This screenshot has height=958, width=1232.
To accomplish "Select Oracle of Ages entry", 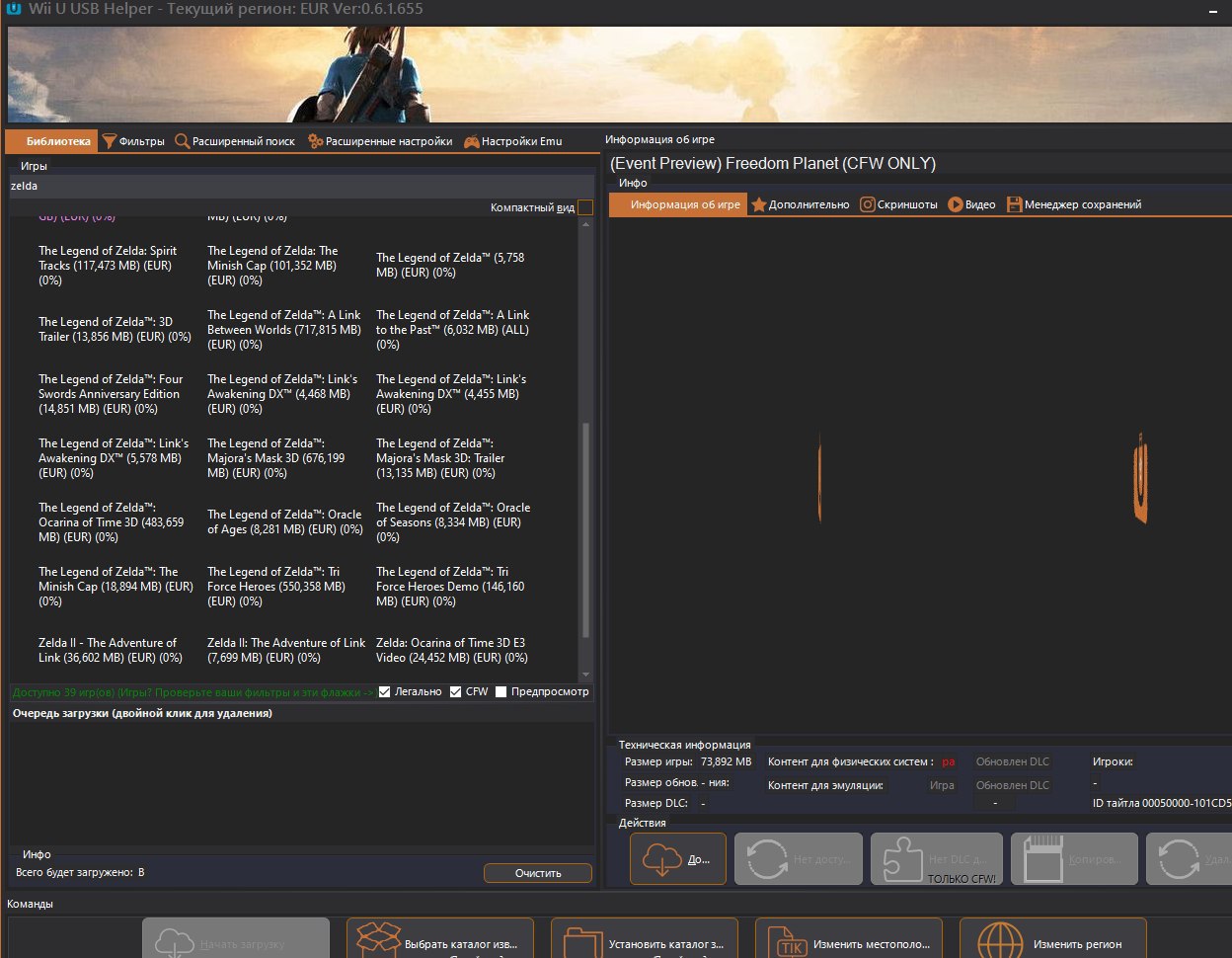I will [285, 521].
